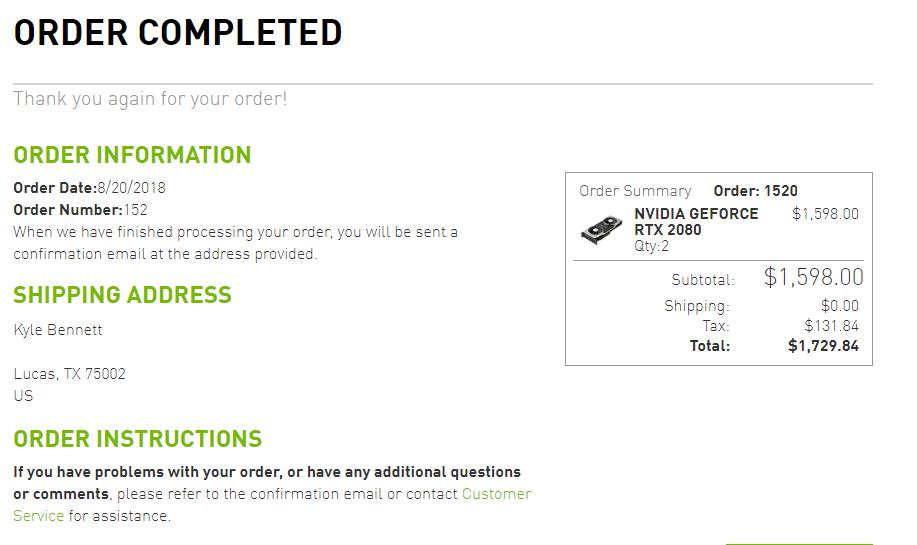Click the $131.84 tax amount
The height and width of the screenshot is (545, 917).
tap(831, 326)
